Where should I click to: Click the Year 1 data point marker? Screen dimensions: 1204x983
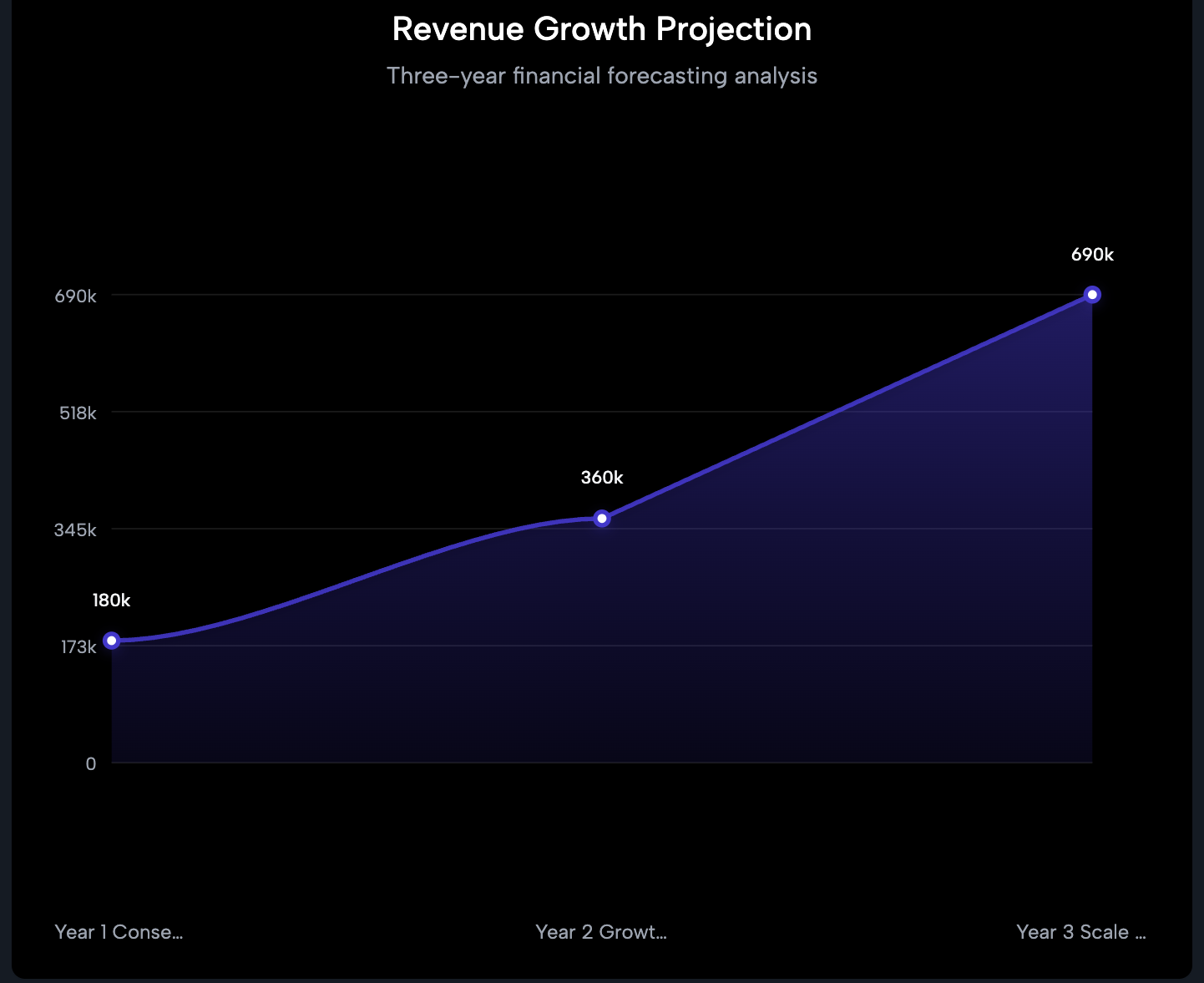coord(111,640)
